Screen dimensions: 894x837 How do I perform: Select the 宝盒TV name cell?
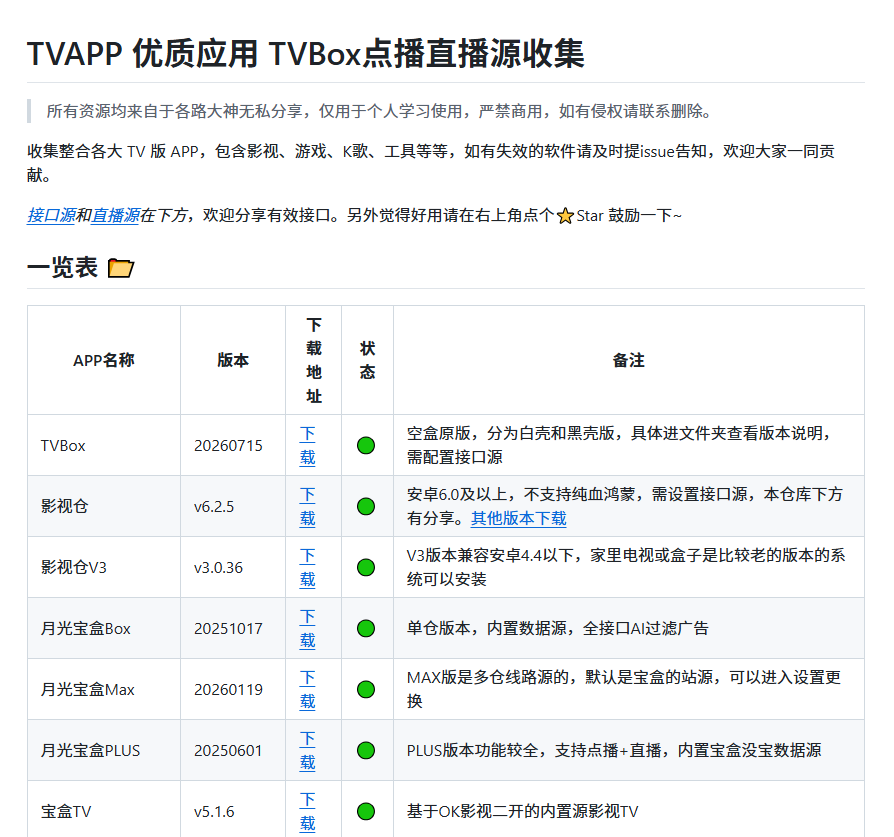[104, 811]
